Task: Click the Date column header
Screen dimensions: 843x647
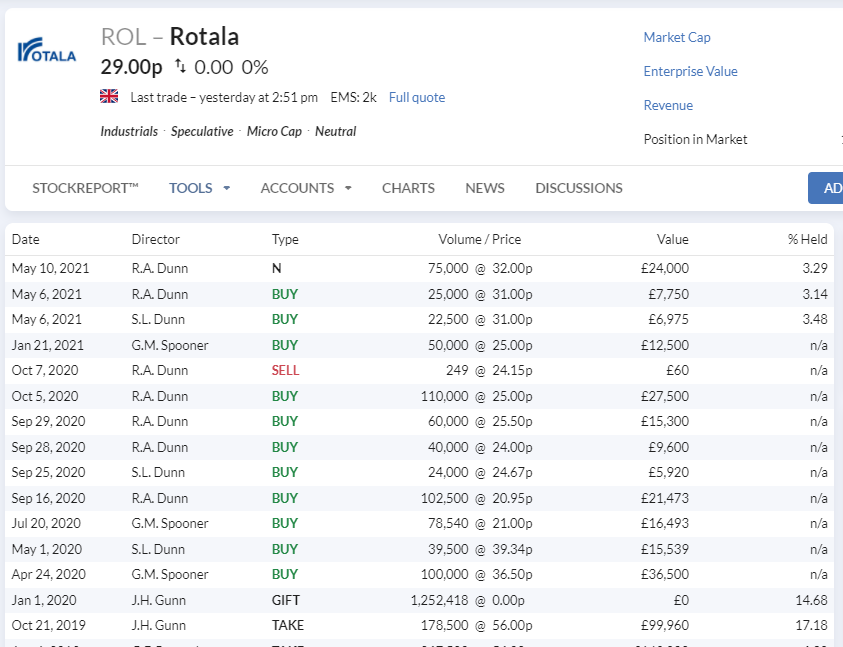Action: [25, 239]
